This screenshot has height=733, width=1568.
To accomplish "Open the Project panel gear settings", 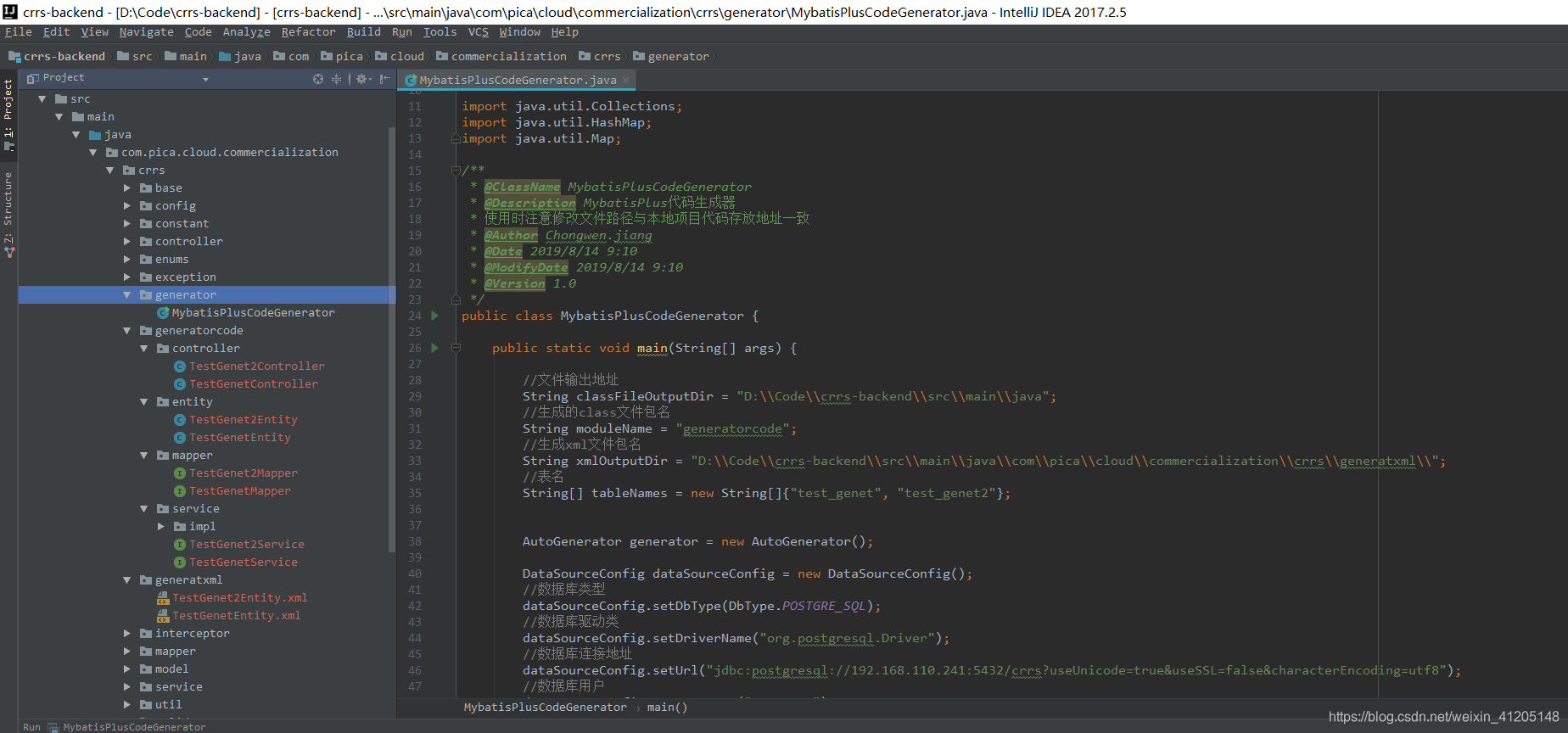I will pos(361,79).
